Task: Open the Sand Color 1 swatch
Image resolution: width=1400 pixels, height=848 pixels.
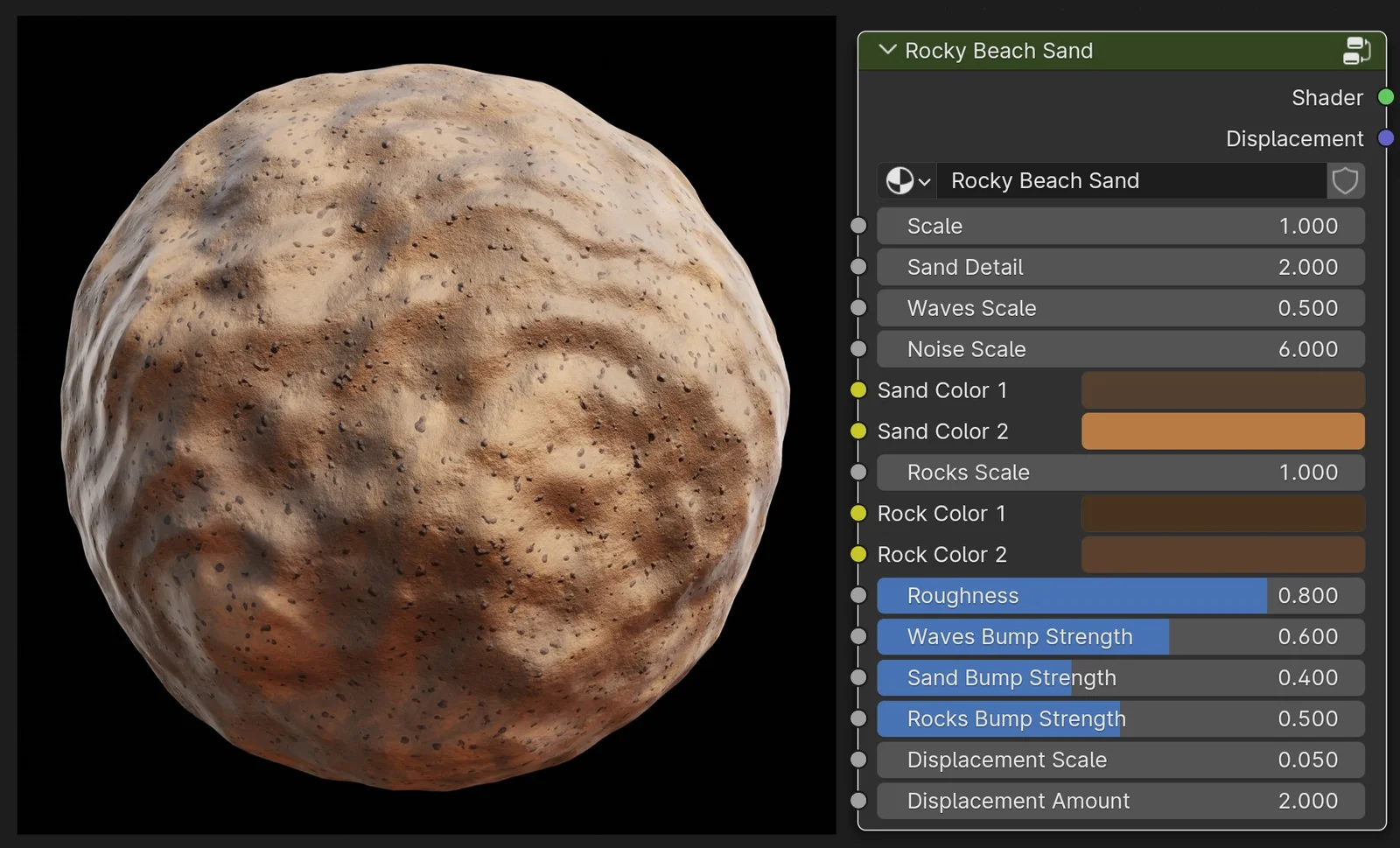Action: click(1222, 390)
